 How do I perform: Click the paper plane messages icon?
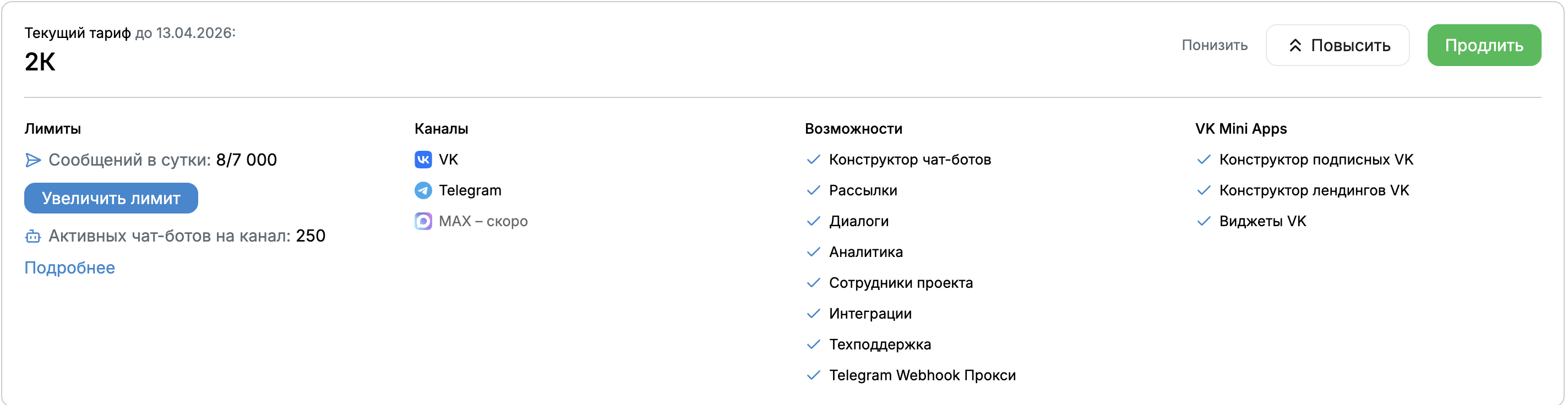(x=33, y=160)
